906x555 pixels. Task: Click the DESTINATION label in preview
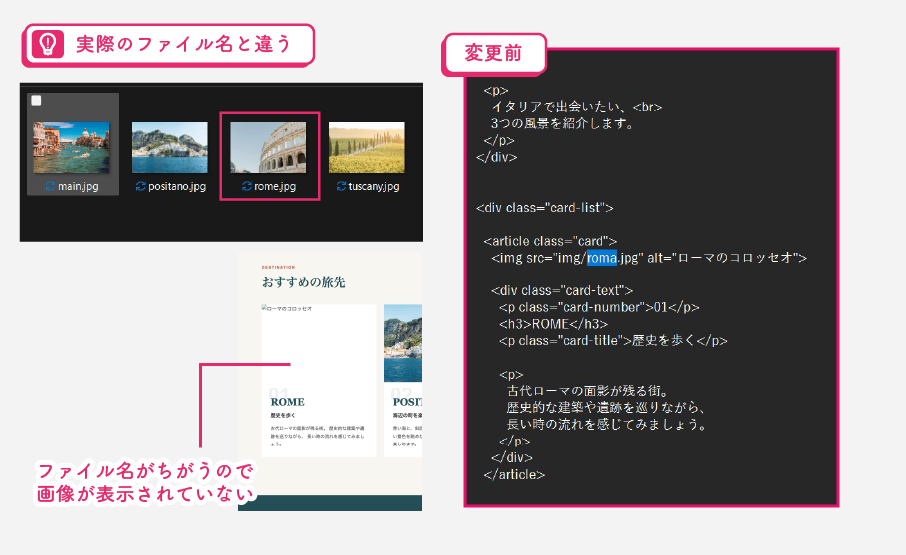pyautogui.click(x=279, y=267)
